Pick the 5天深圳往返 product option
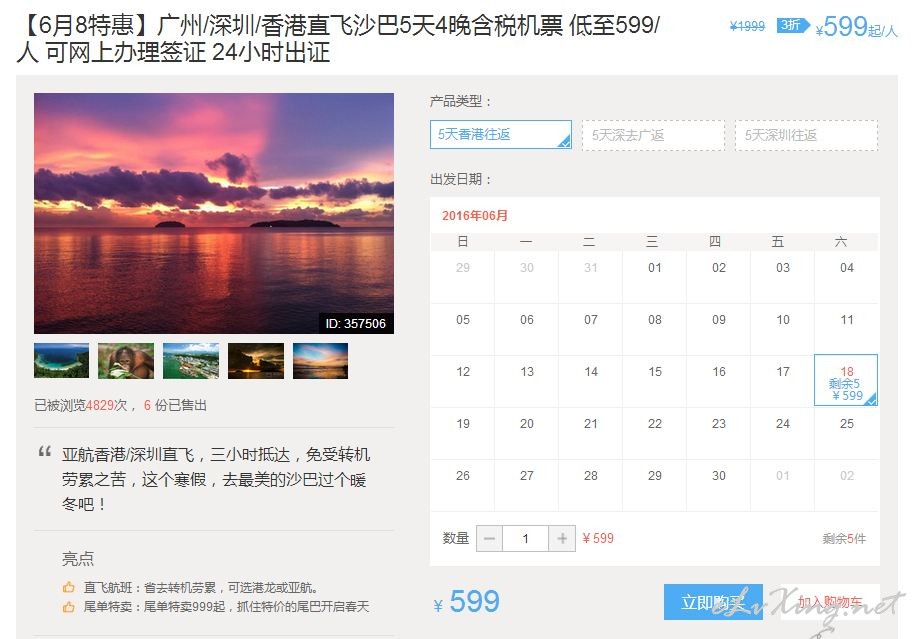The height and width of the screenshot is (639, 916). coord(806,136)
